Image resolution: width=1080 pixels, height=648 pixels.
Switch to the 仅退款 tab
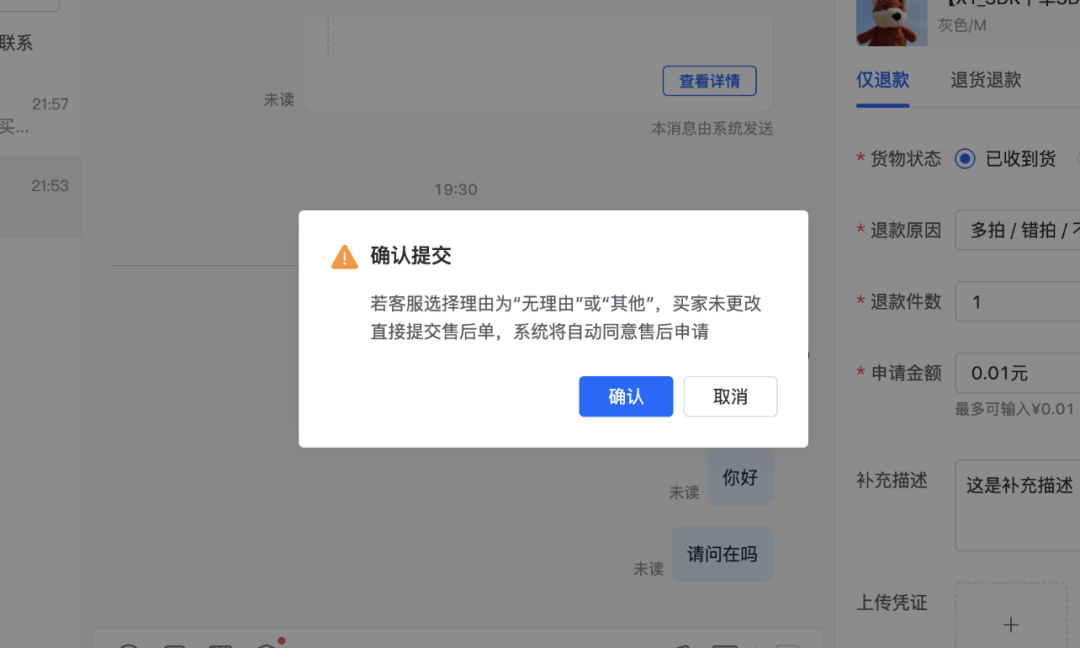tap(882, 80)
